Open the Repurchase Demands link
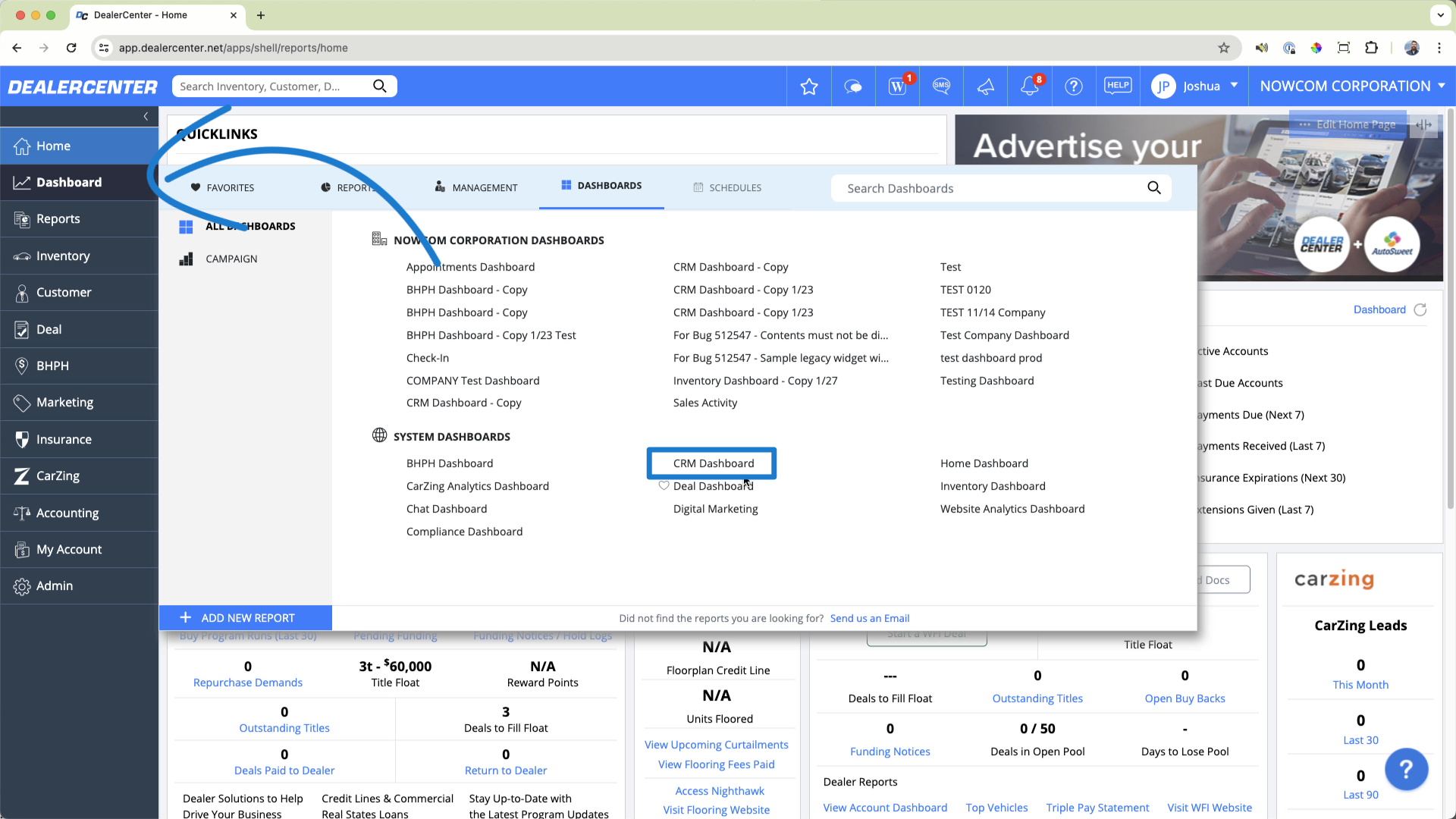This screenshot has width=1456, height=819. (x=247, y=682)
